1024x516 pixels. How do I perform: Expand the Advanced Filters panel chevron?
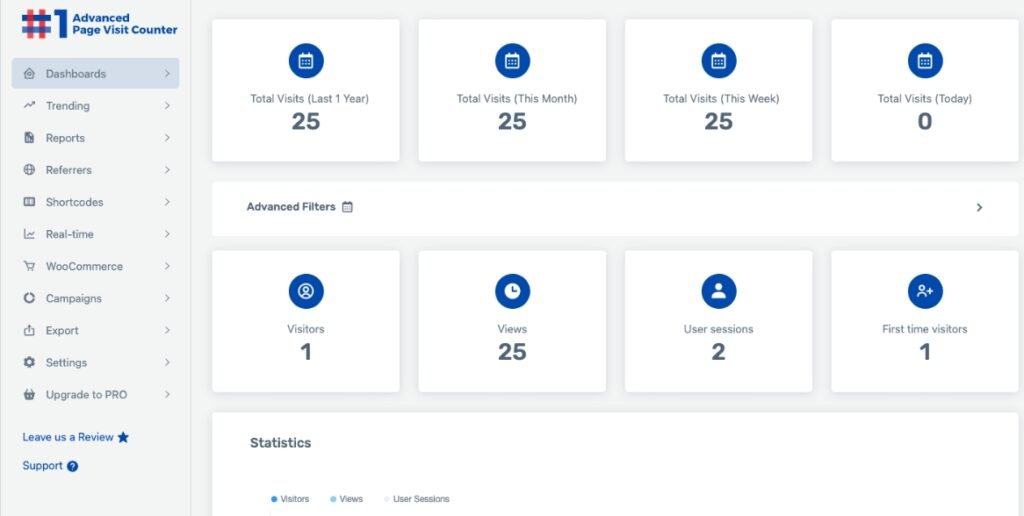(979, 208)
